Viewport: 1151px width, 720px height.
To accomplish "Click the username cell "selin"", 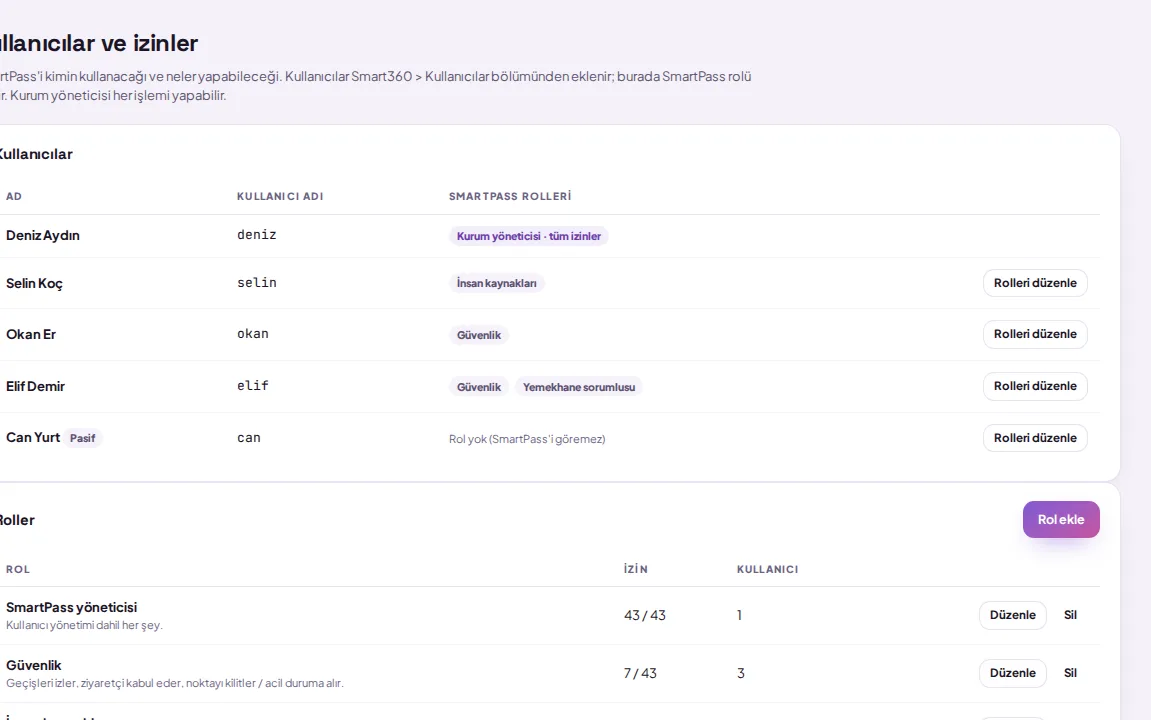I will (257, 283).
